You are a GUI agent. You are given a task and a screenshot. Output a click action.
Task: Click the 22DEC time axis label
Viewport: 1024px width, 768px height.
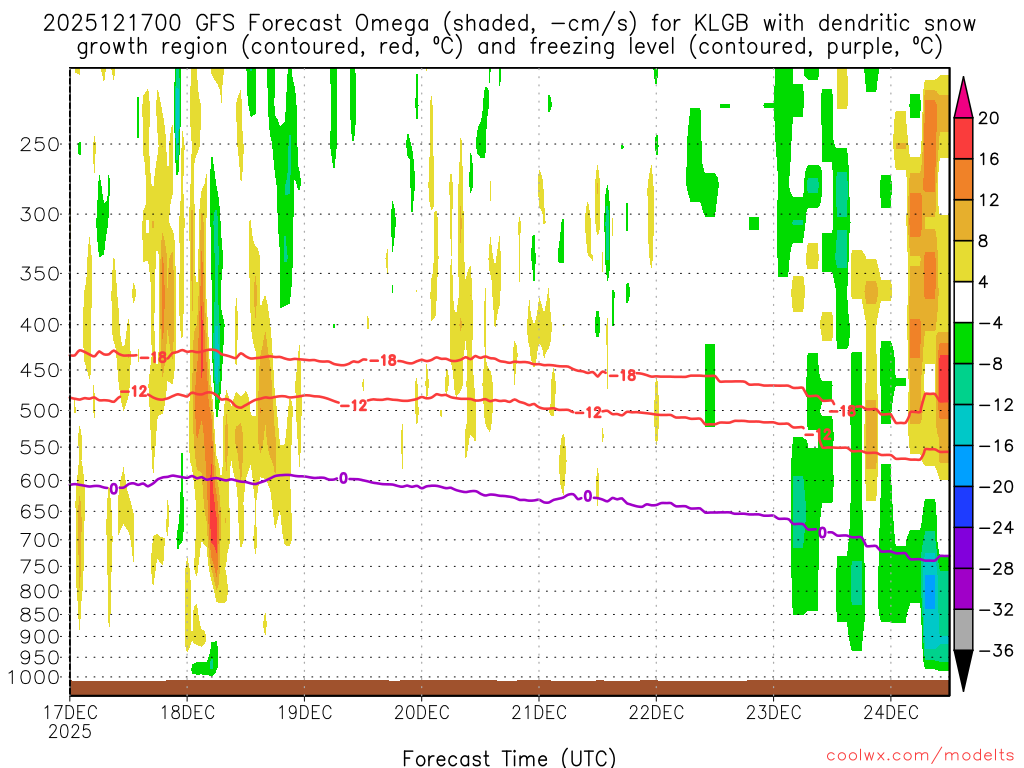656,712
